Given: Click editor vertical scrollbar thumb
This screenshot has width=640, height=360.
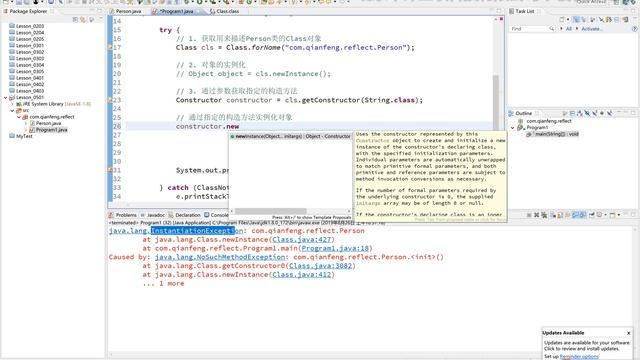Looking at the screenshot, I should (x=496, y=102).
